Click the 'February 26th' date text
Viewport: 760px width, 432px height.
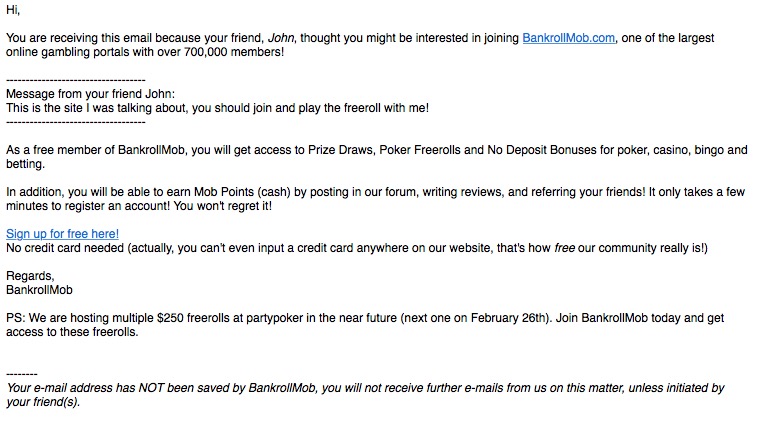point(507,318)
